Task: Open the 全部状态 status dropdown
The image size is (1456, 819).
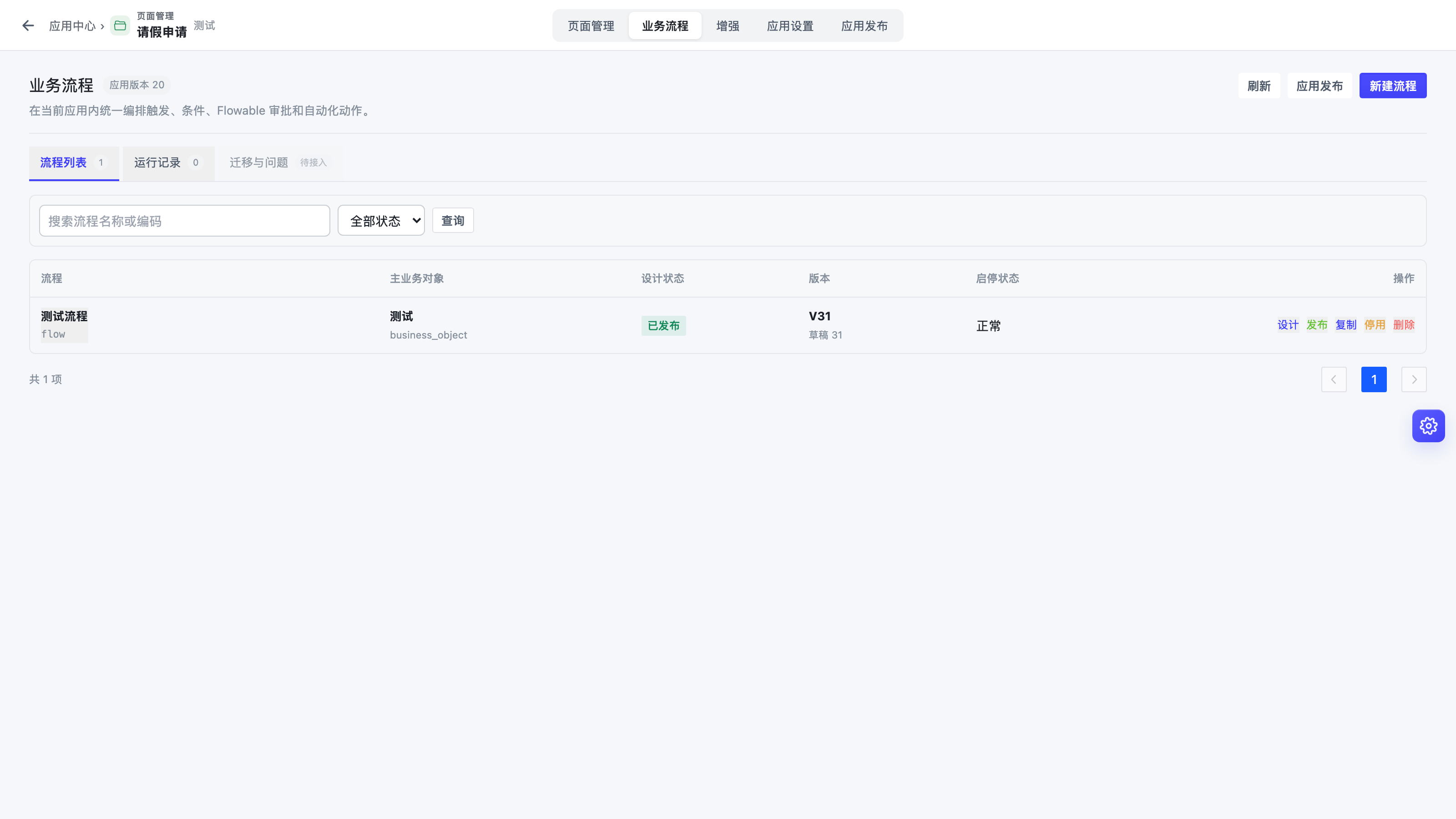Action: click(381, 220)
